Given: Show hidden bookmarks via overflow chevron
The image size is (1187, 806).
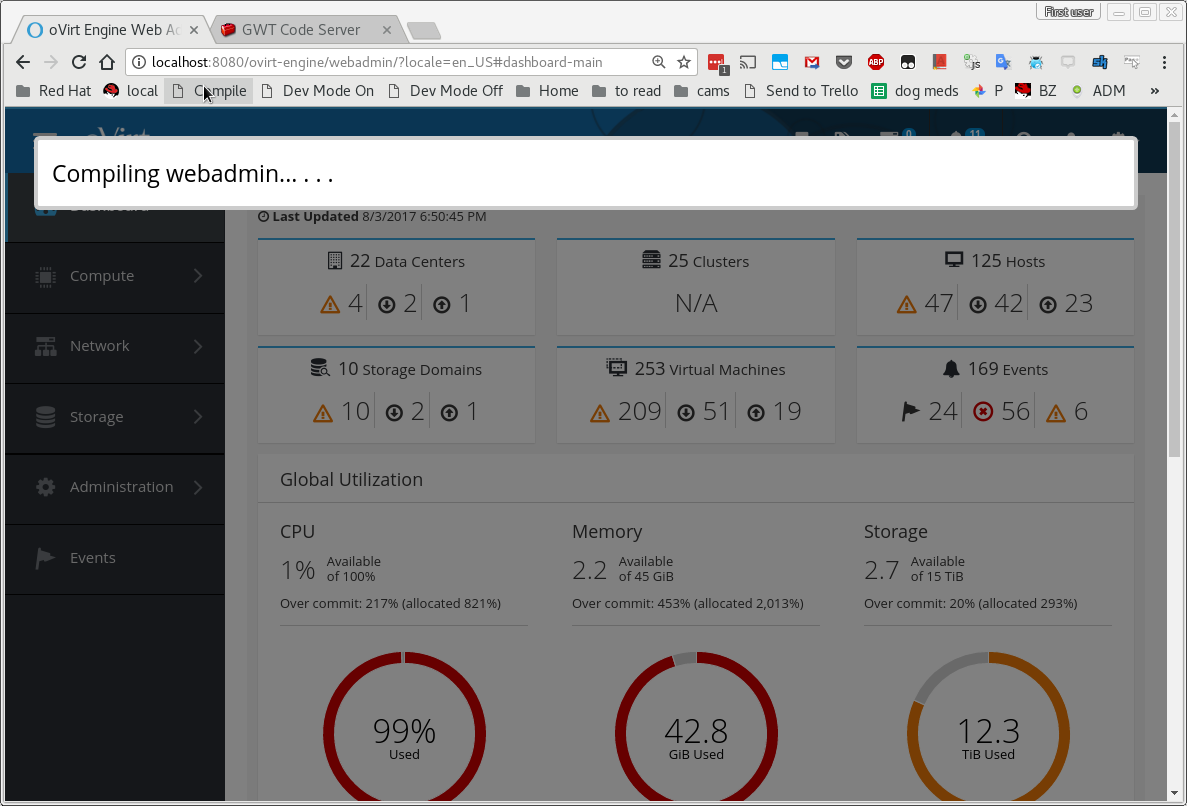Looking at the screenshot, I should (x=1155, y=91).
